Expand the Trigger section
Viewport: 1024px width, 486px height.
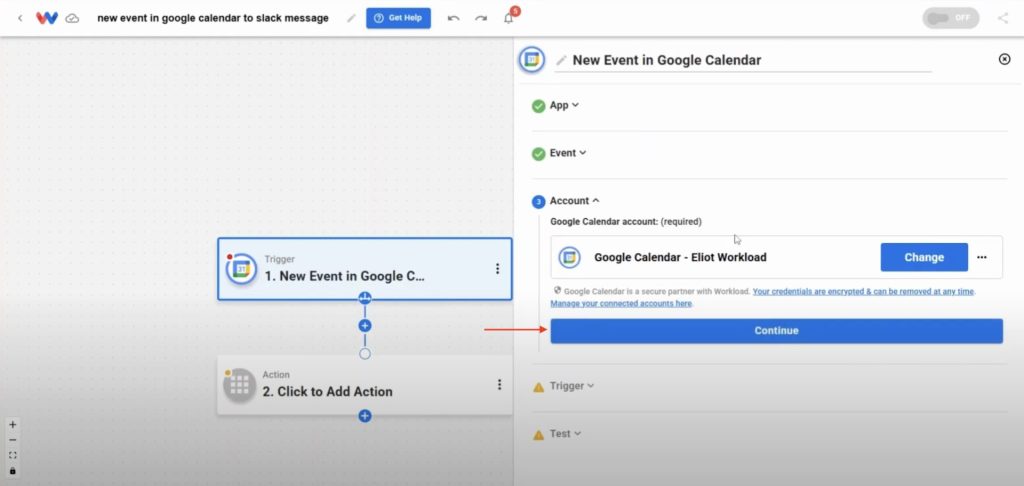tap(572, 386)
